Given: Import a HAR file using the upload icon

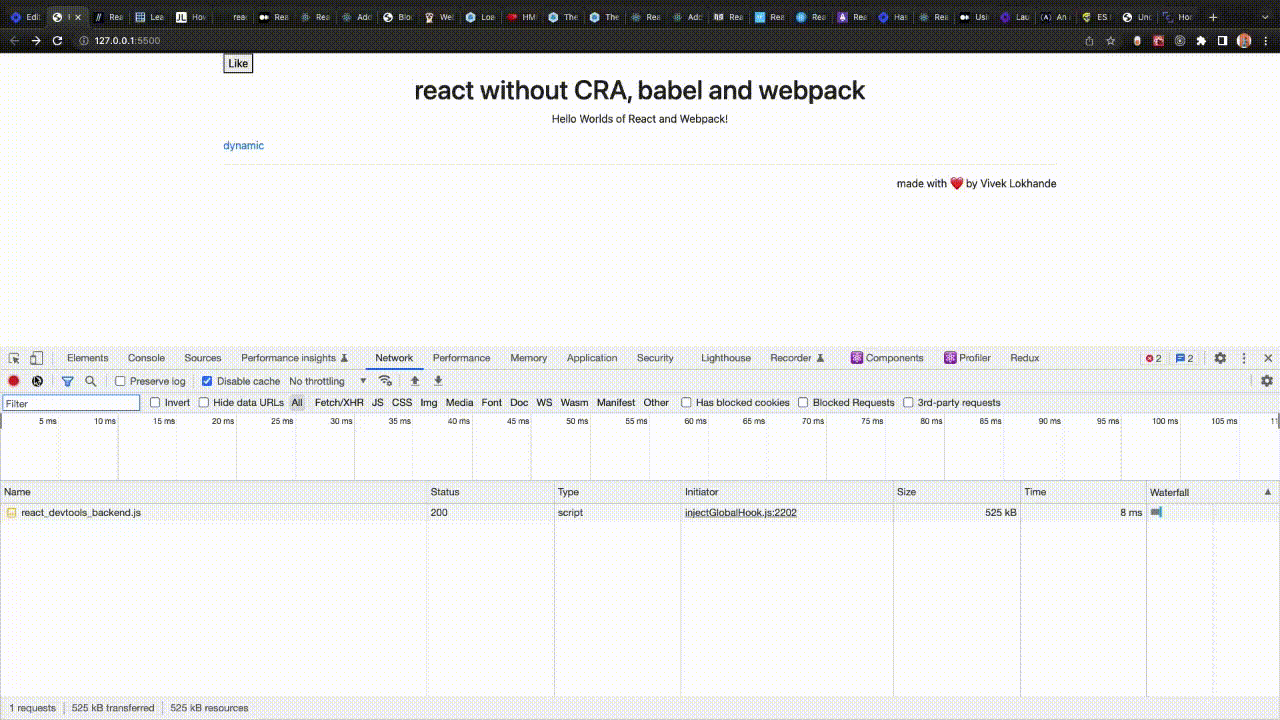Looking at the screenshot, I should pyautogui.click(x=415, y=381).
